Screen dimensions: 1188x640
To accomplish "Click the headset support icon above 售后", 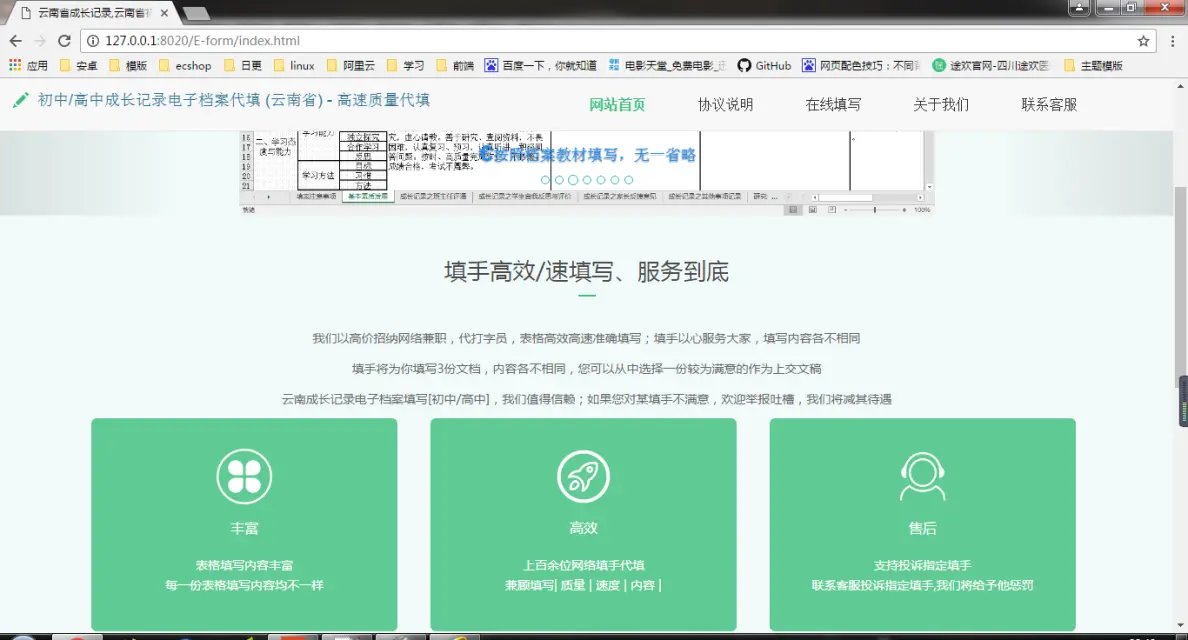I will click(x=922, y=476).
